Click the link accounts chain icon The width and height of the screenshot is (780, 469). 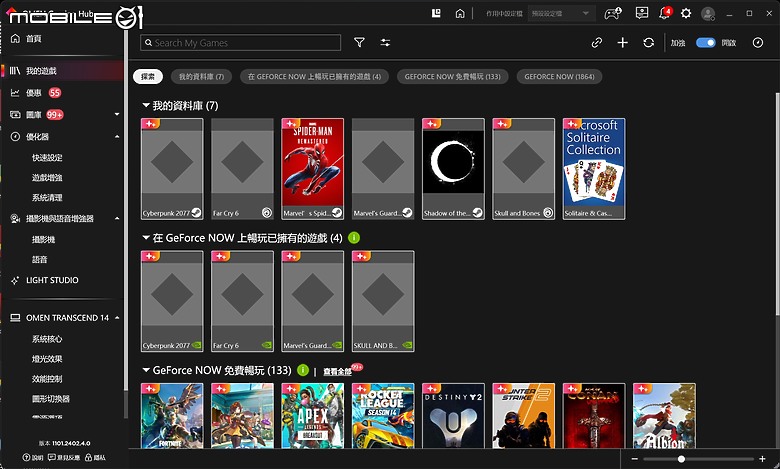click(596, 43)
